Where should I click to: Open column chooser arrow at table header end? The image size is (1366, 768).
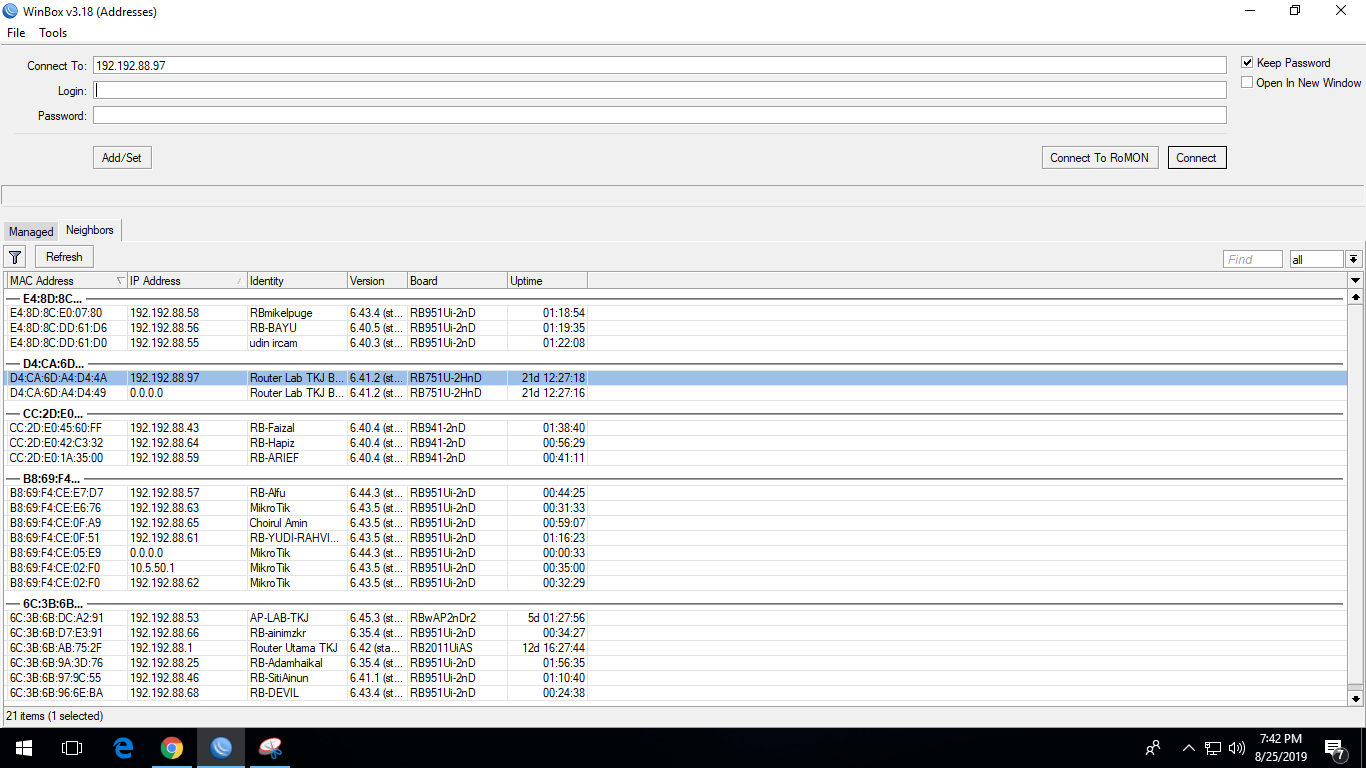[x=1356, y=281]
